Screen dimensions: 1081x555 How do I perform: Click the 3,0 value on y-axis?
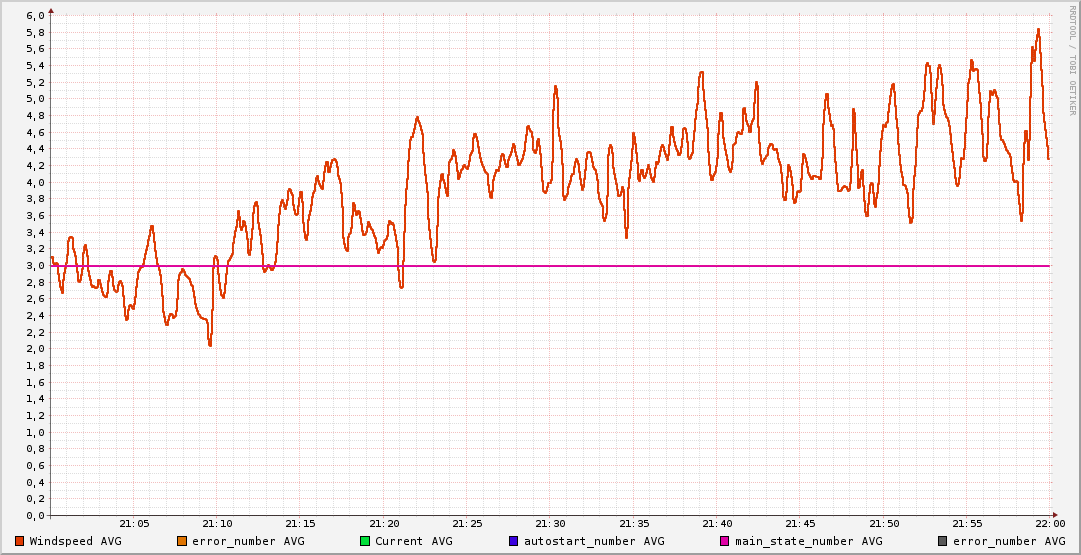tap(35, 266)
